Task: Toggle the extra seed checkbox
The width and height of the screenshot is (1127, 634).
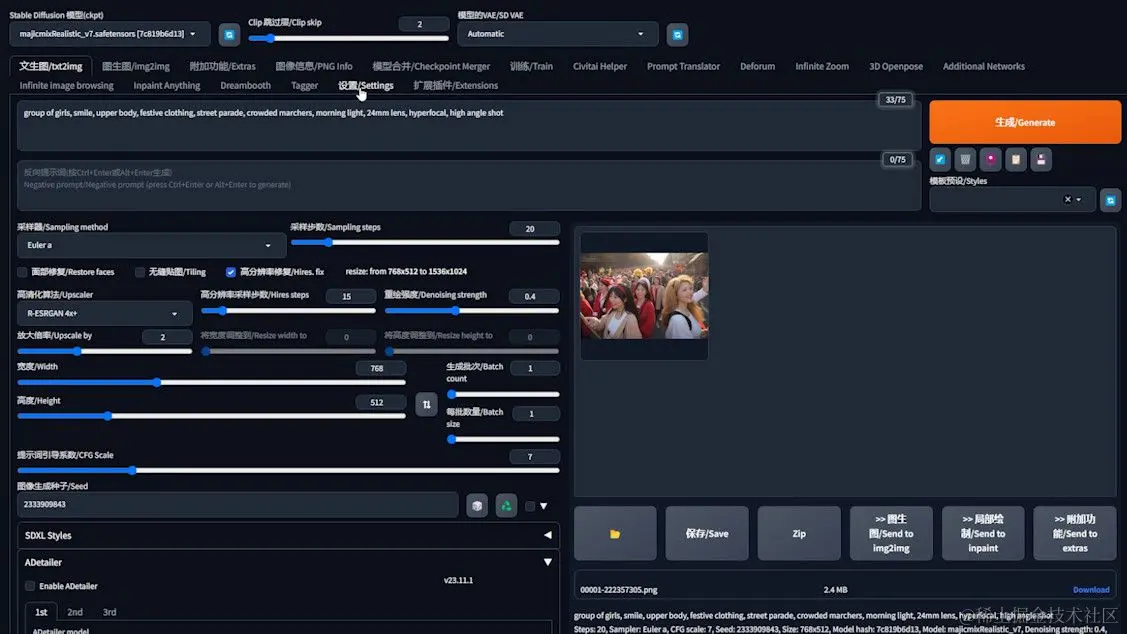Action: [x=530, y=506]
